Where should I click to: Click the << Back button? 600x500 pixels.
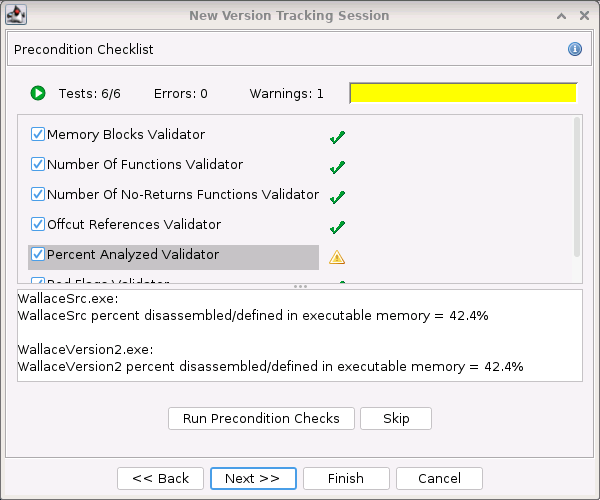point(160,478)
